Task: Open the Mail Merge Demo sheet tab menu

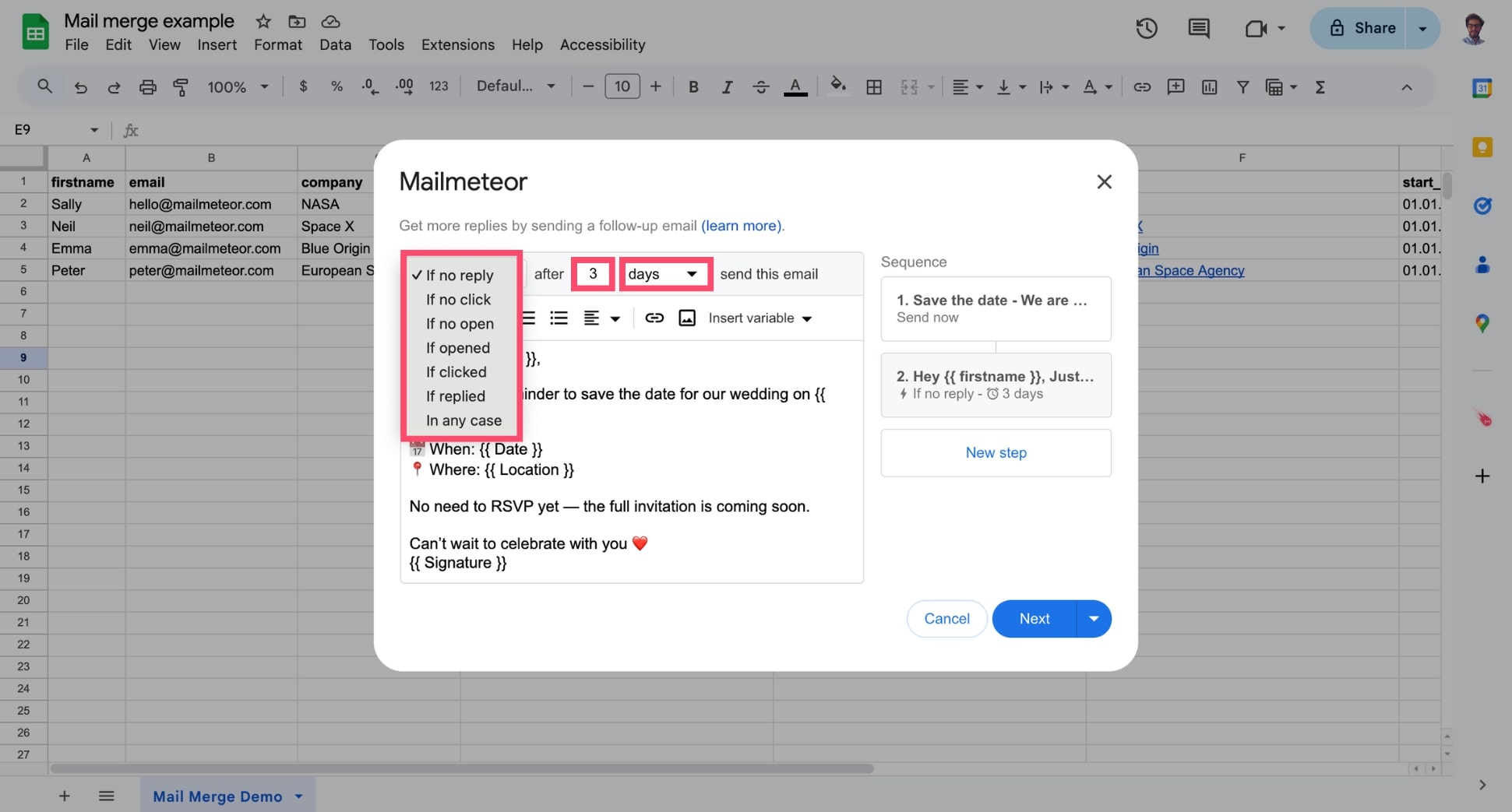Action: click(x=298, y=796)
